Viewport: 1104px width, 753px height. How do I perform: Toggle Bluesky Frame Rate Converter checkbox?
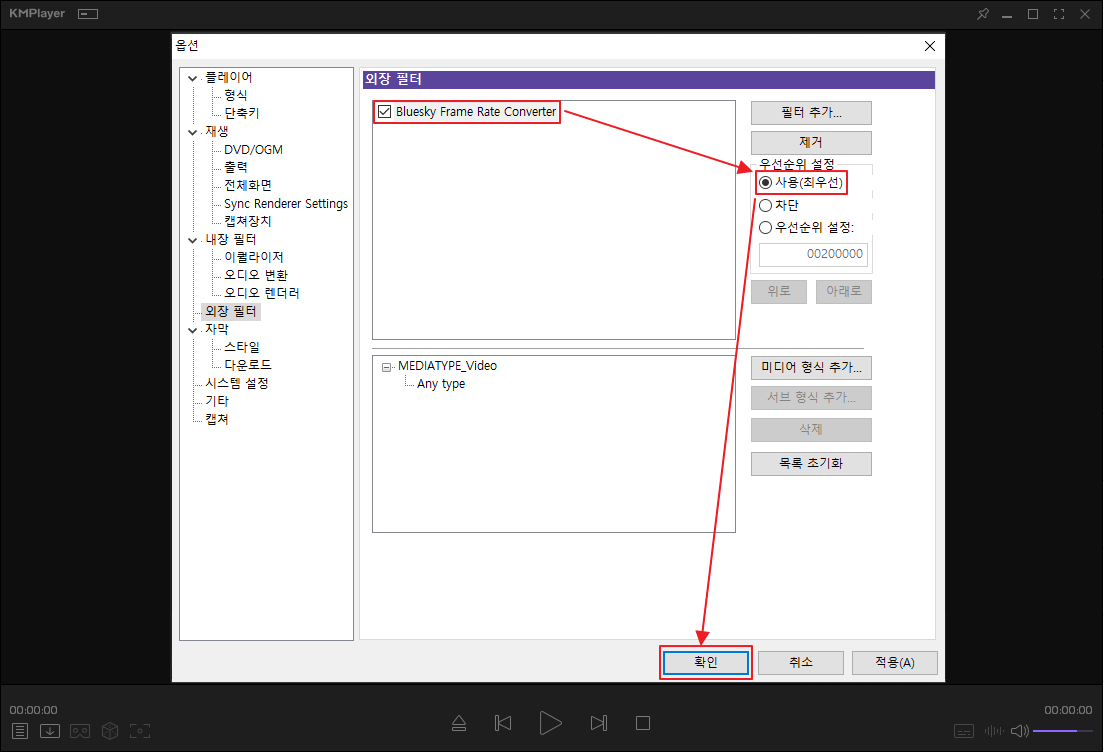pos(384,112)
